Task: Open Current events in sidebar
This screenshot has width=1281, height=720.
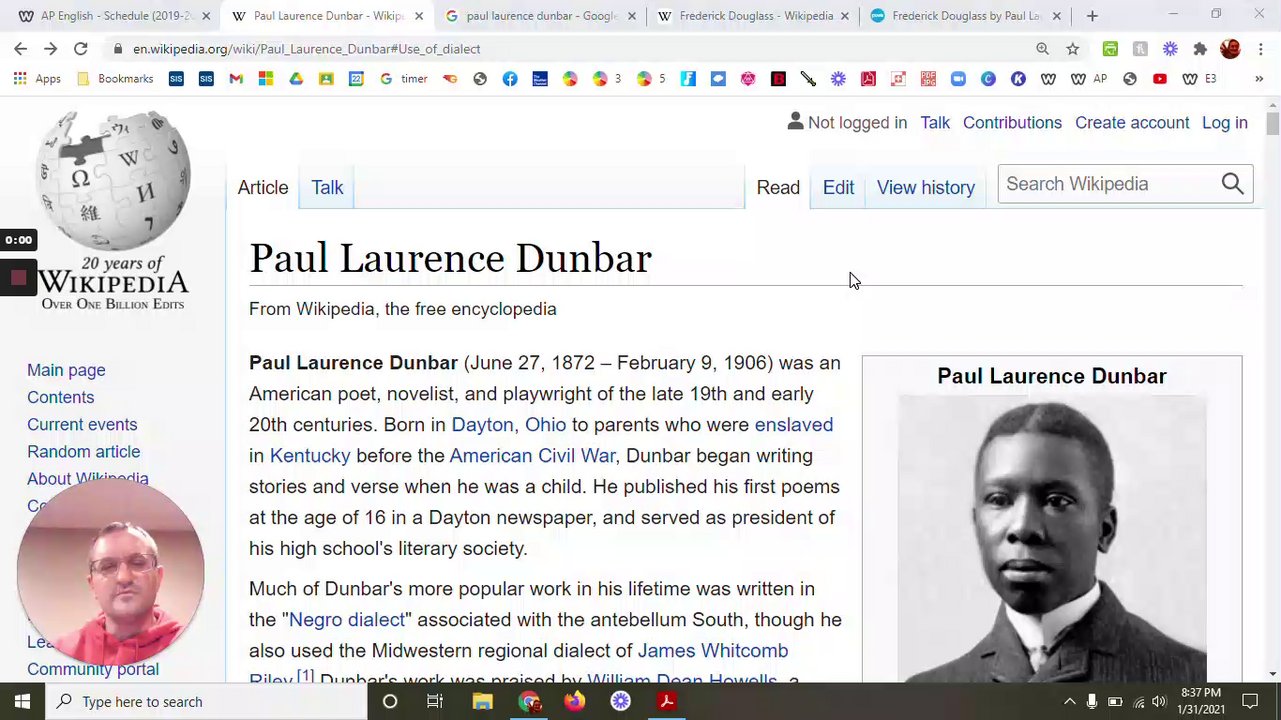Action: (x=82, y=424)
